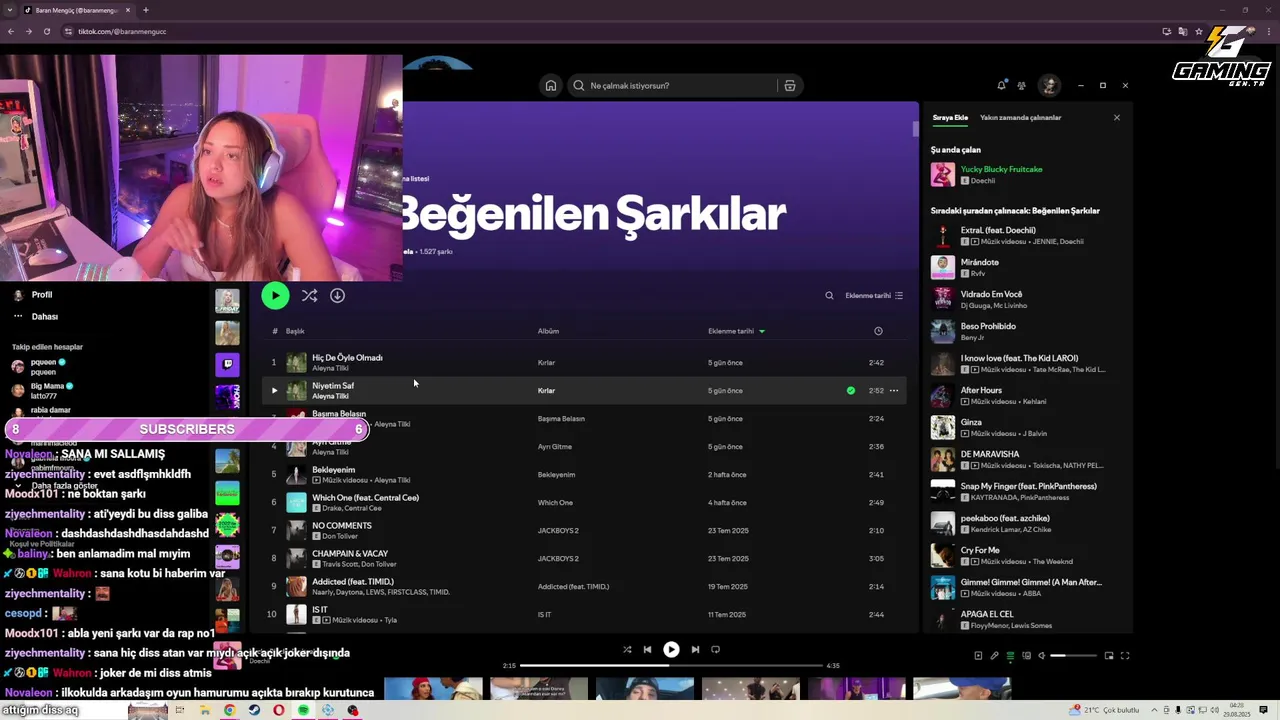Close the queue panel with X
Screen dimensions: 1280x720
point(1117,117)
